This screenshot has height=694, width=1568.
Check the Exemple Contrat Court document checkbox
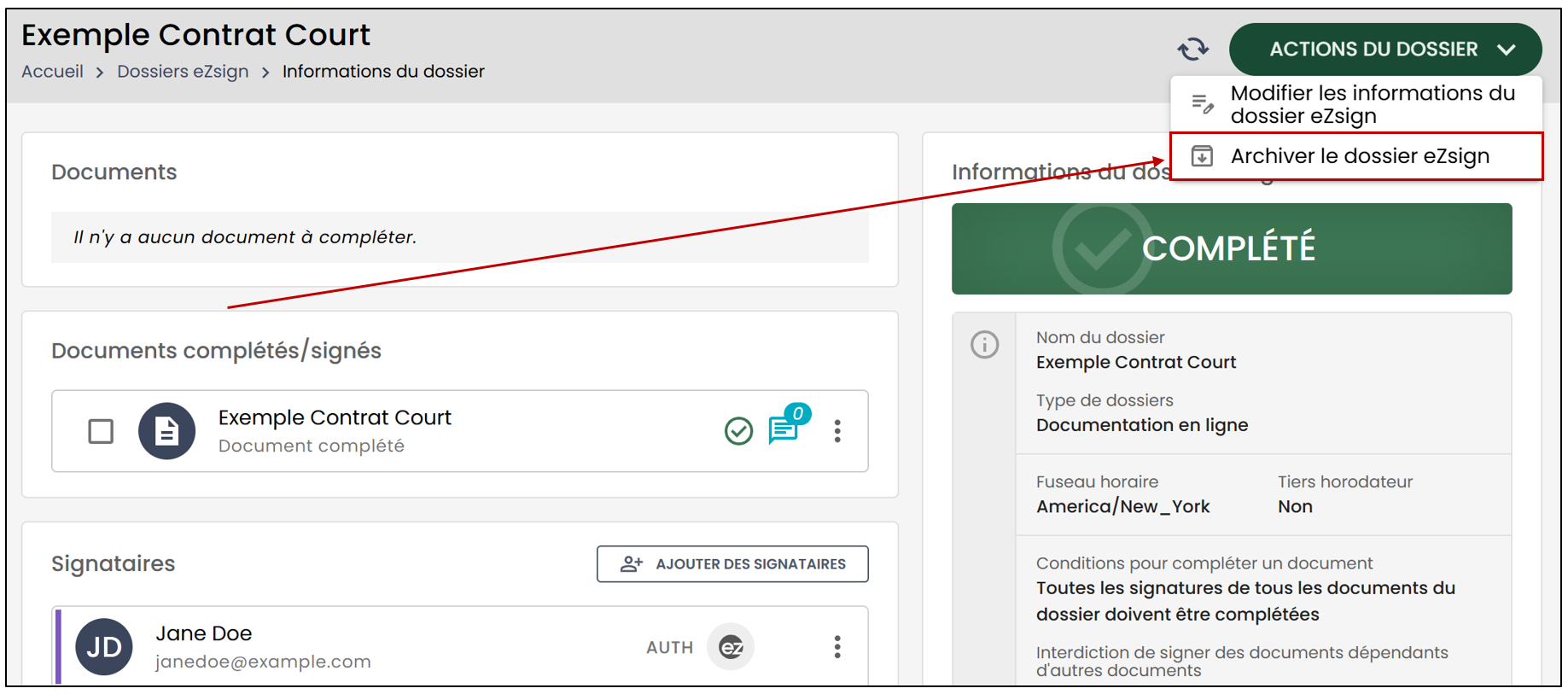[x=101, y=431]
